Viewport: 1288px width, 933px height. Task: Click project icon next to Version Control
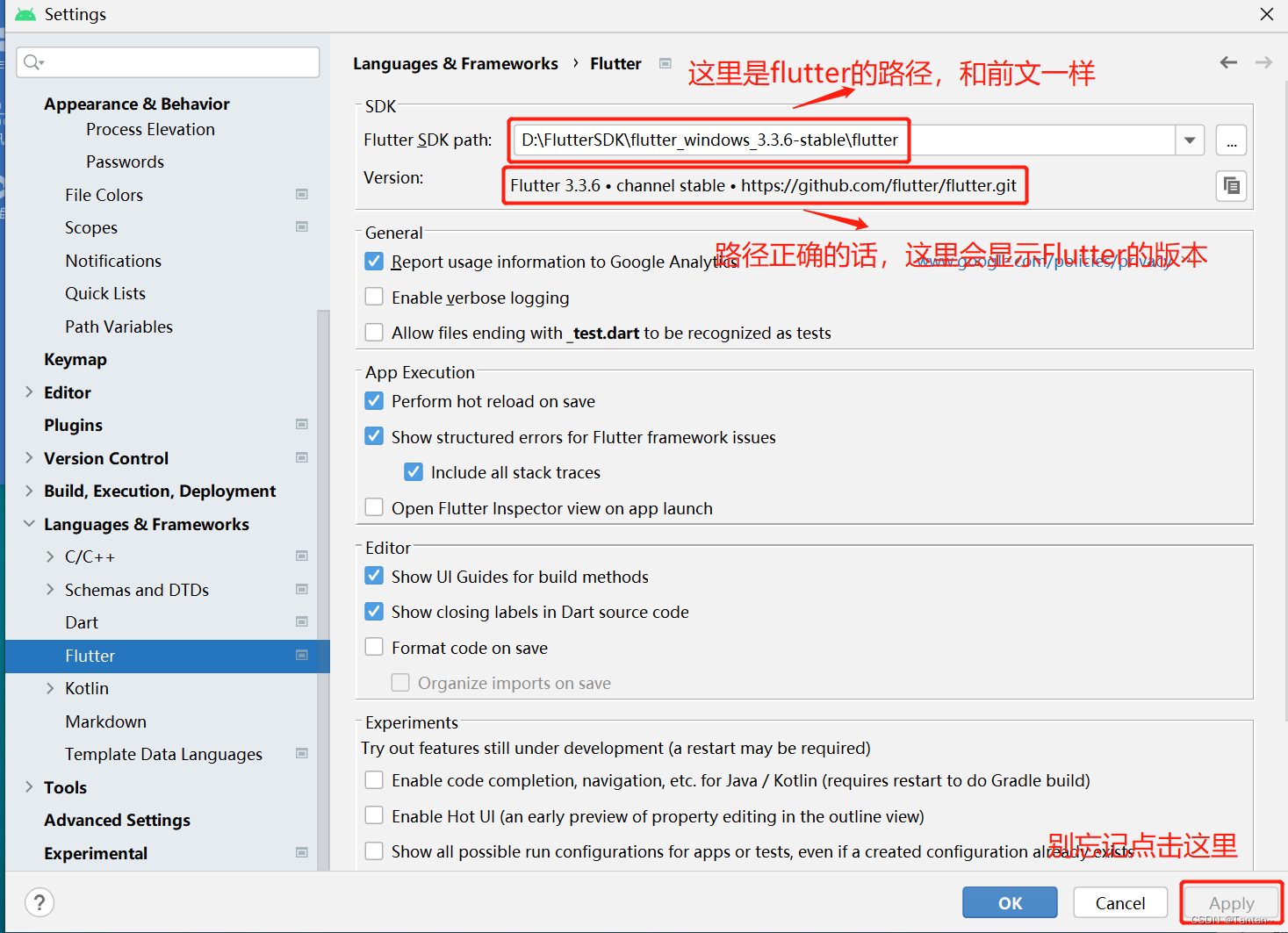click(x=302, y=457)
